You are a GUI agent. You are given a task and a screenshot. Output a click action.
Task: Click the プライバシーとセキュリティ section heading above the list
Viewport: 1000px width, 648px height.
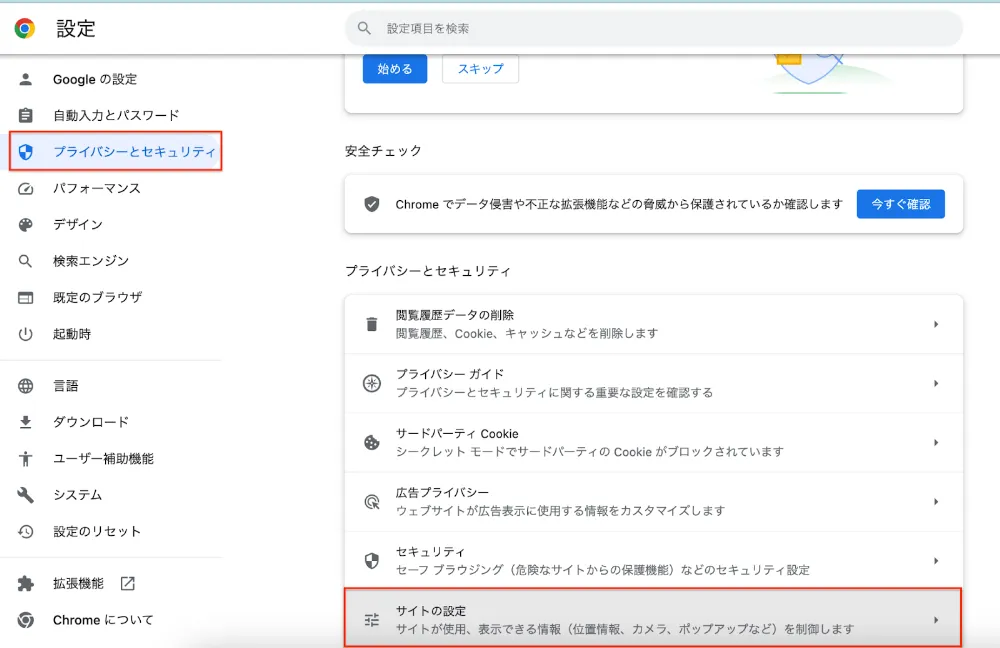428,271
